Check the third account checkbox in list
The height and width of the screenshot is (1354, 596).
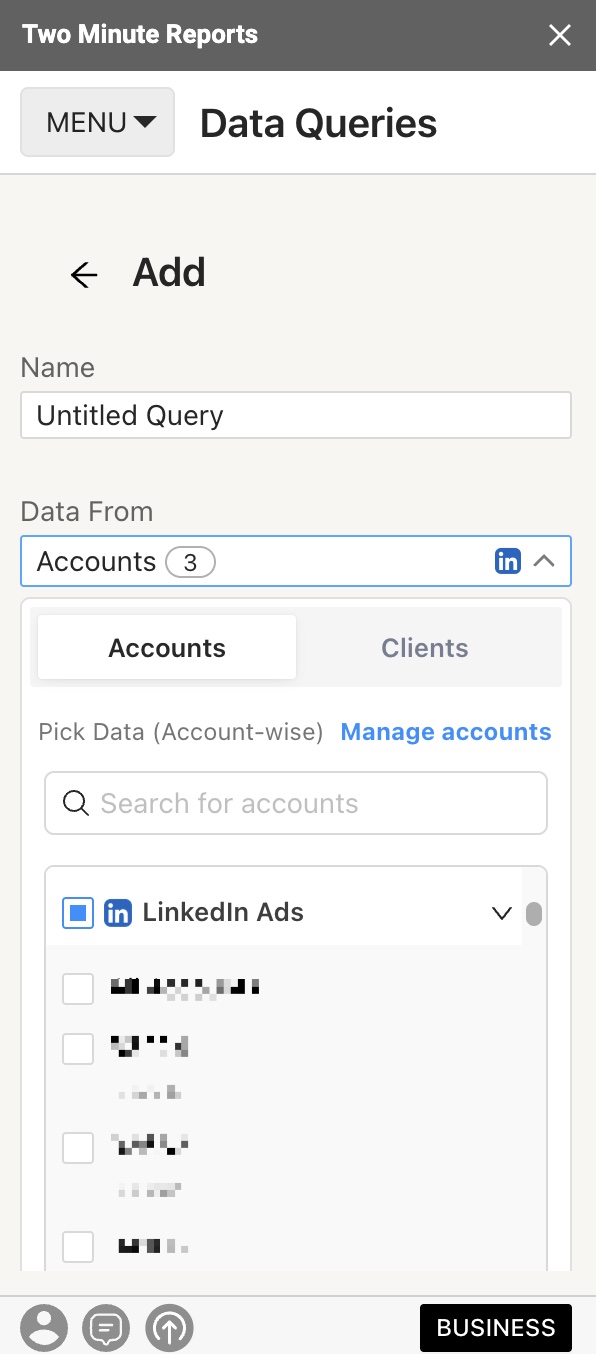78,1148
